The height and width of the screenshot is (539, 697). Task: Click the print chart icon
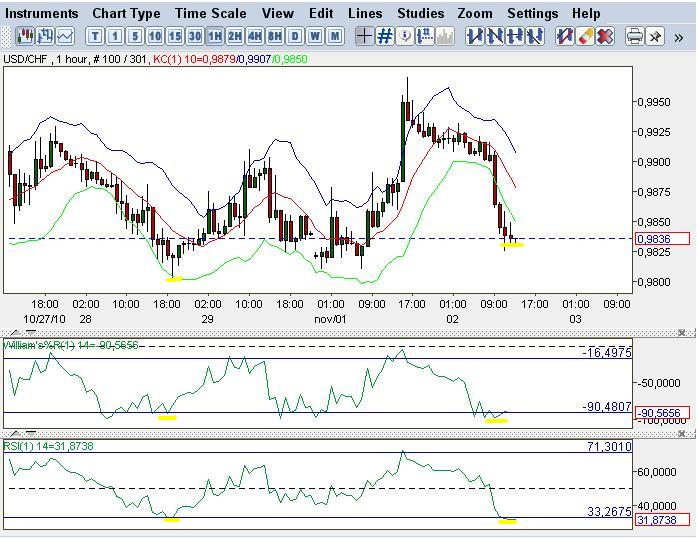[634, 36]
